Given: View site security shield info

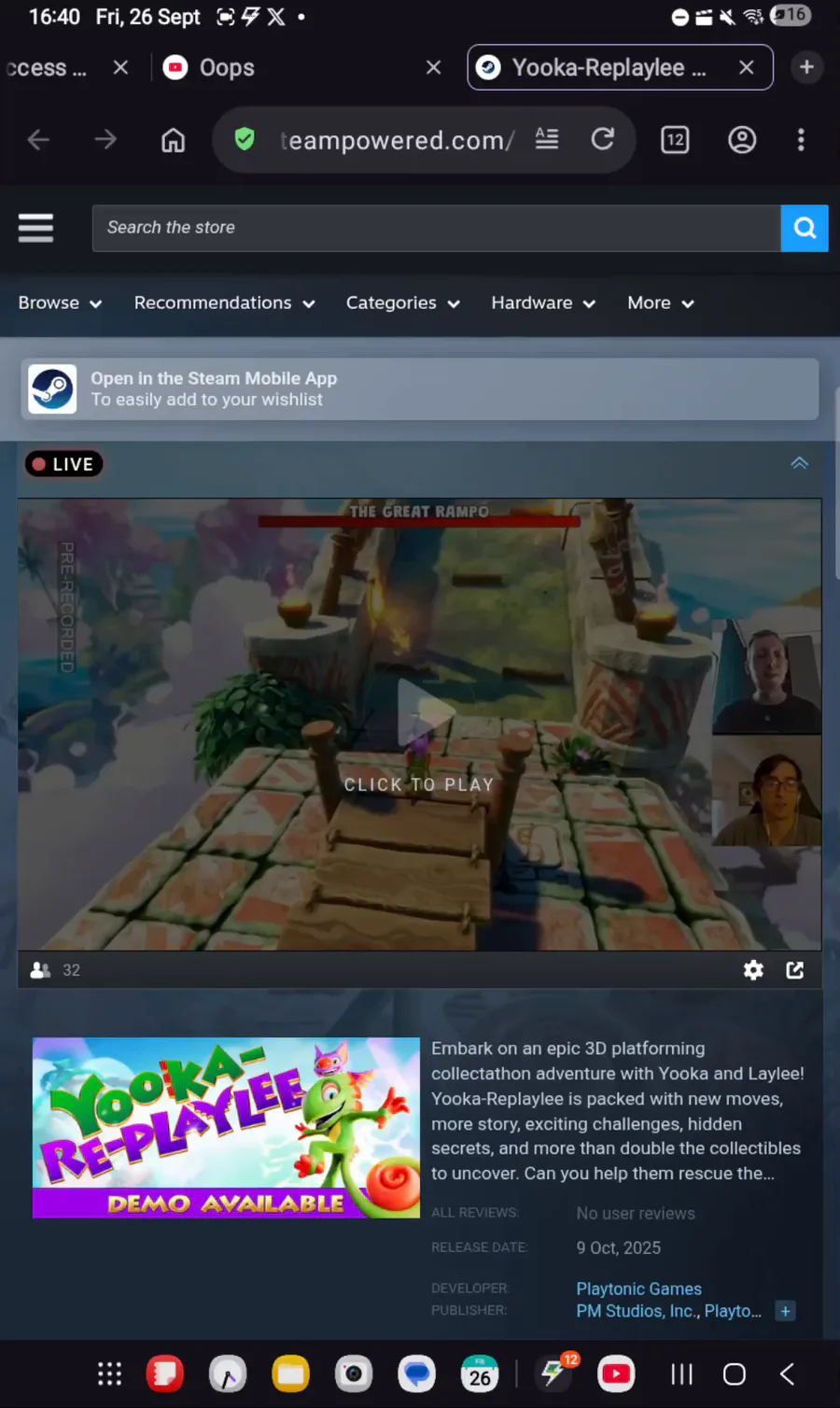Looking at the screenshot, I should (x=245, y=140).
